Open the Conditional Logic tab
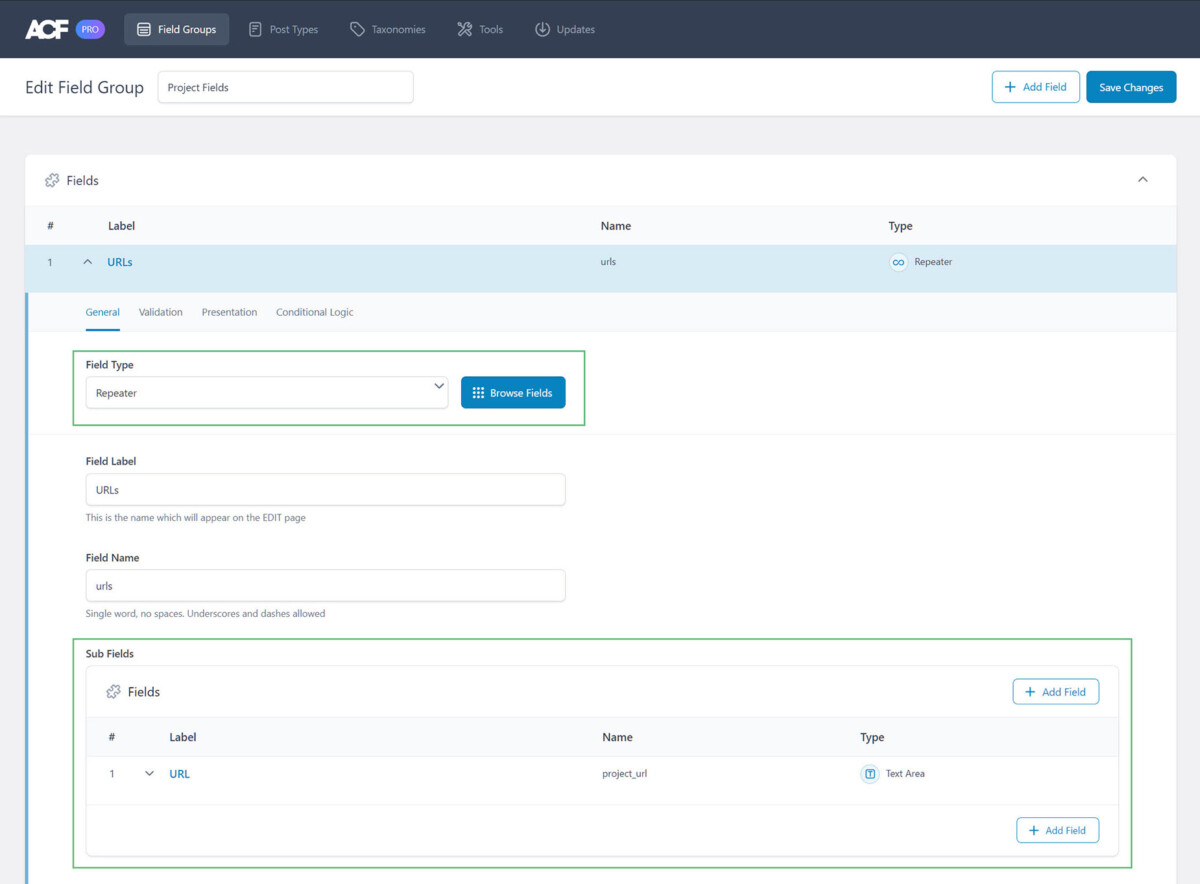 click(x=314, y=312)
